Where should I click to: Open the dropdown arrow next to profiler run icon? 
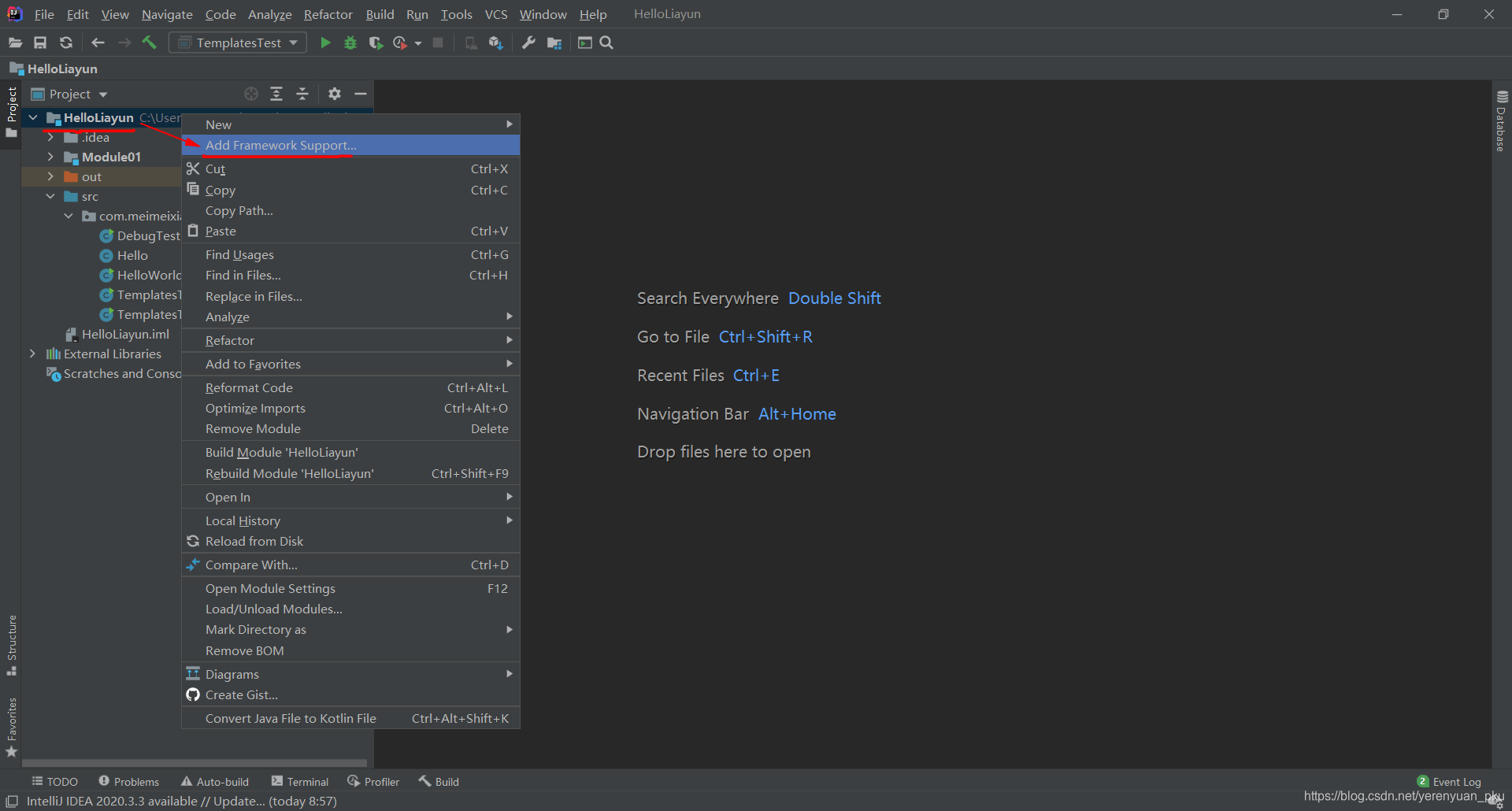[x=418, y=43]
